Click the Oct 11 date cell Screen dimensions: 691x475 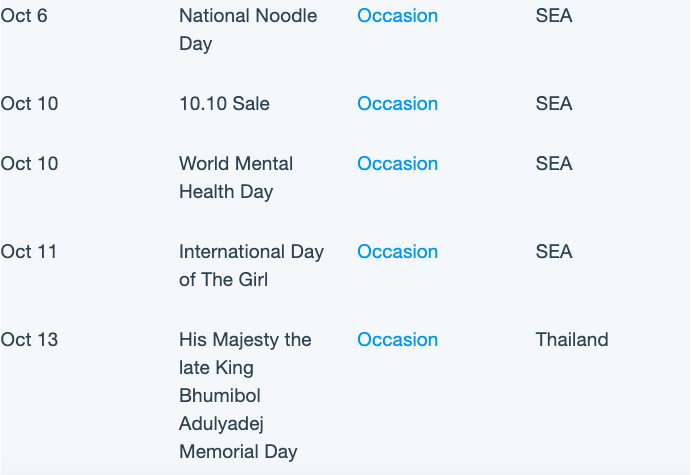point(29,252)
